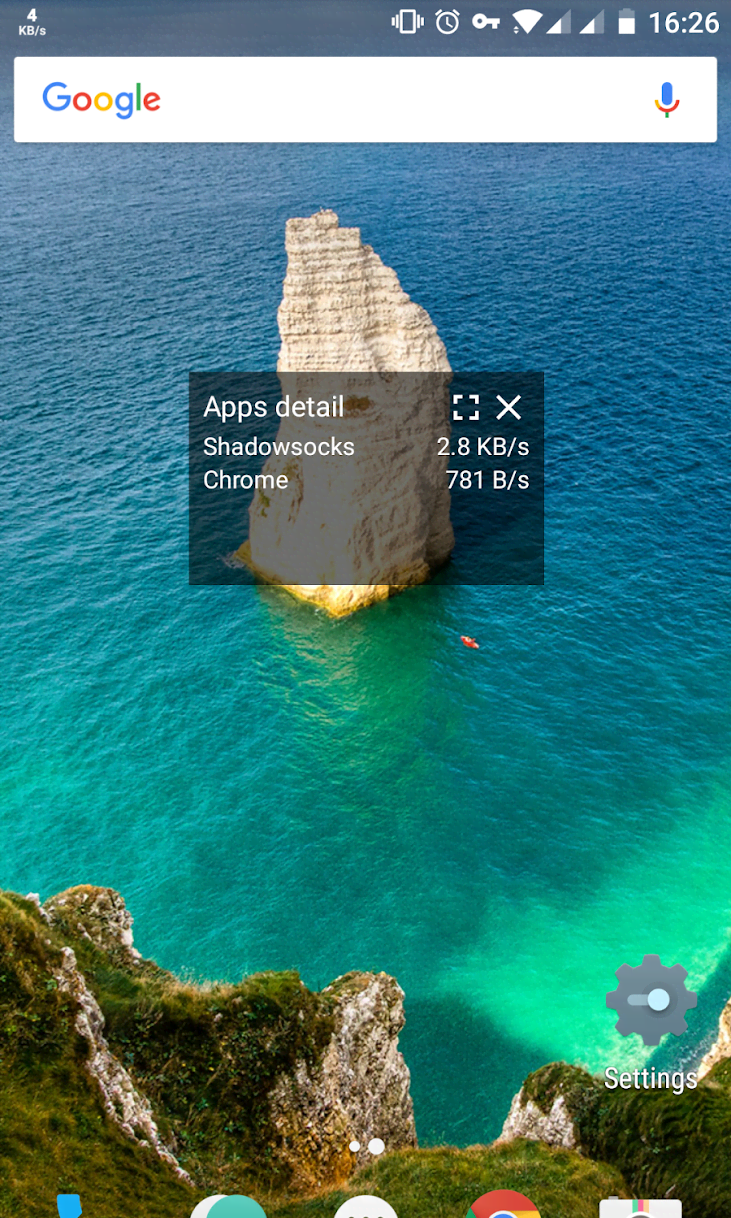Image resolution: width=731 pixels, height=1218 pixels.
Task: Close the Apps detail overlay
Action: (509, 407)
